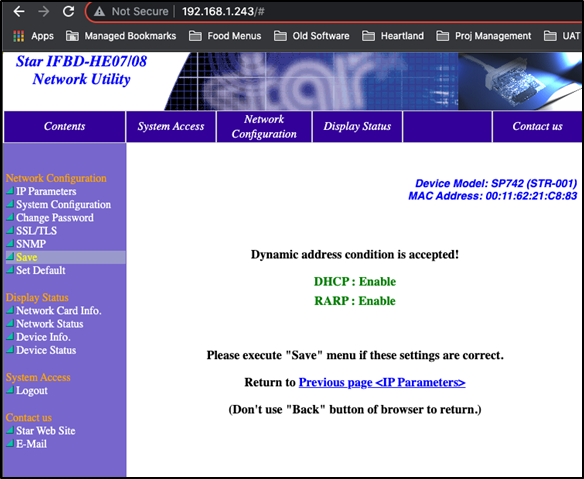Screen dimensions: 584x479
Task: Open Network Status in sidebar
Action: tap(50, 324)
